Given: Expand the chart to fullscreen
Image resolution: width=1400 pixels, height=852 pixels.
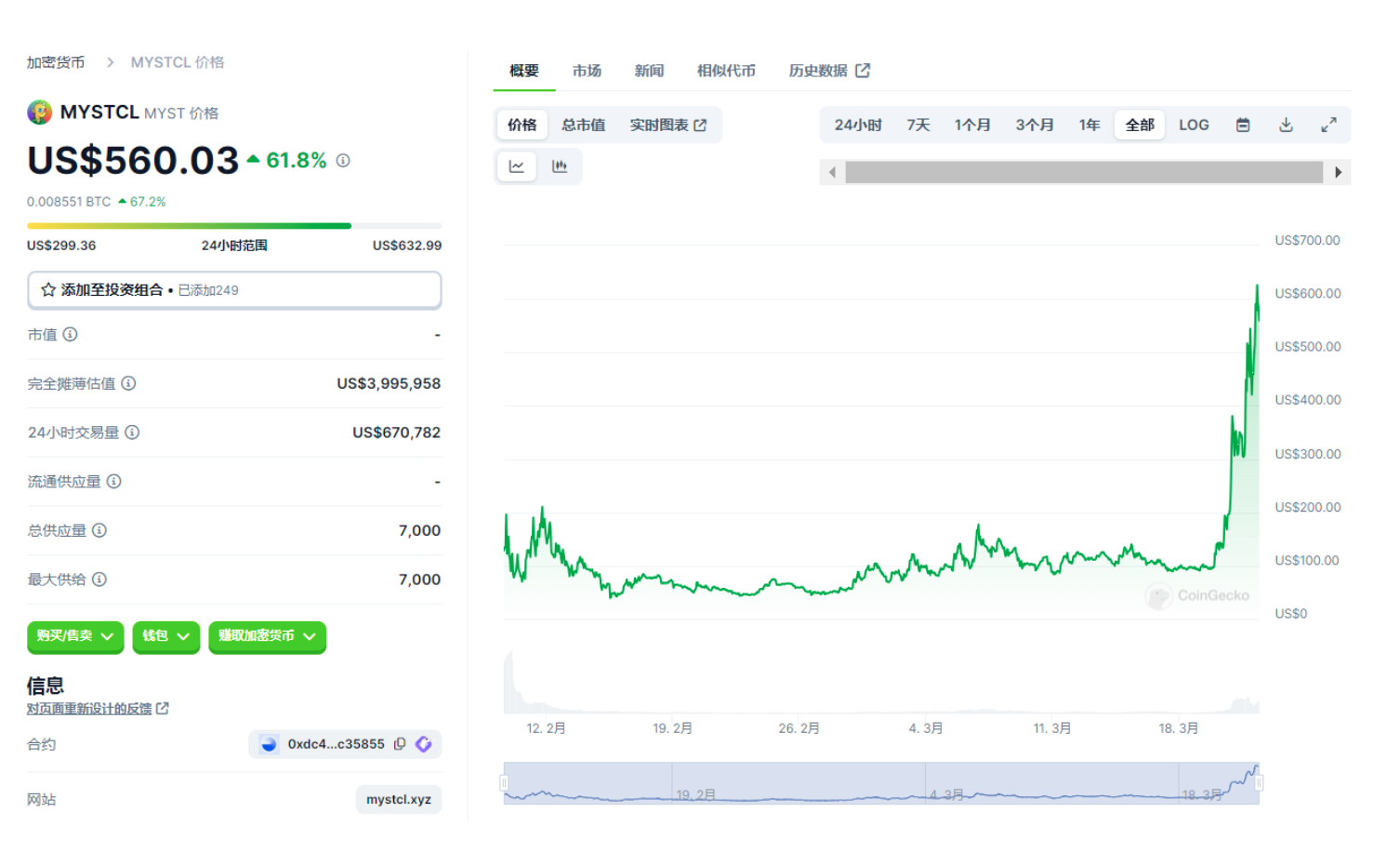Looking at the screenshot, I should click(x=1328, y=125).
